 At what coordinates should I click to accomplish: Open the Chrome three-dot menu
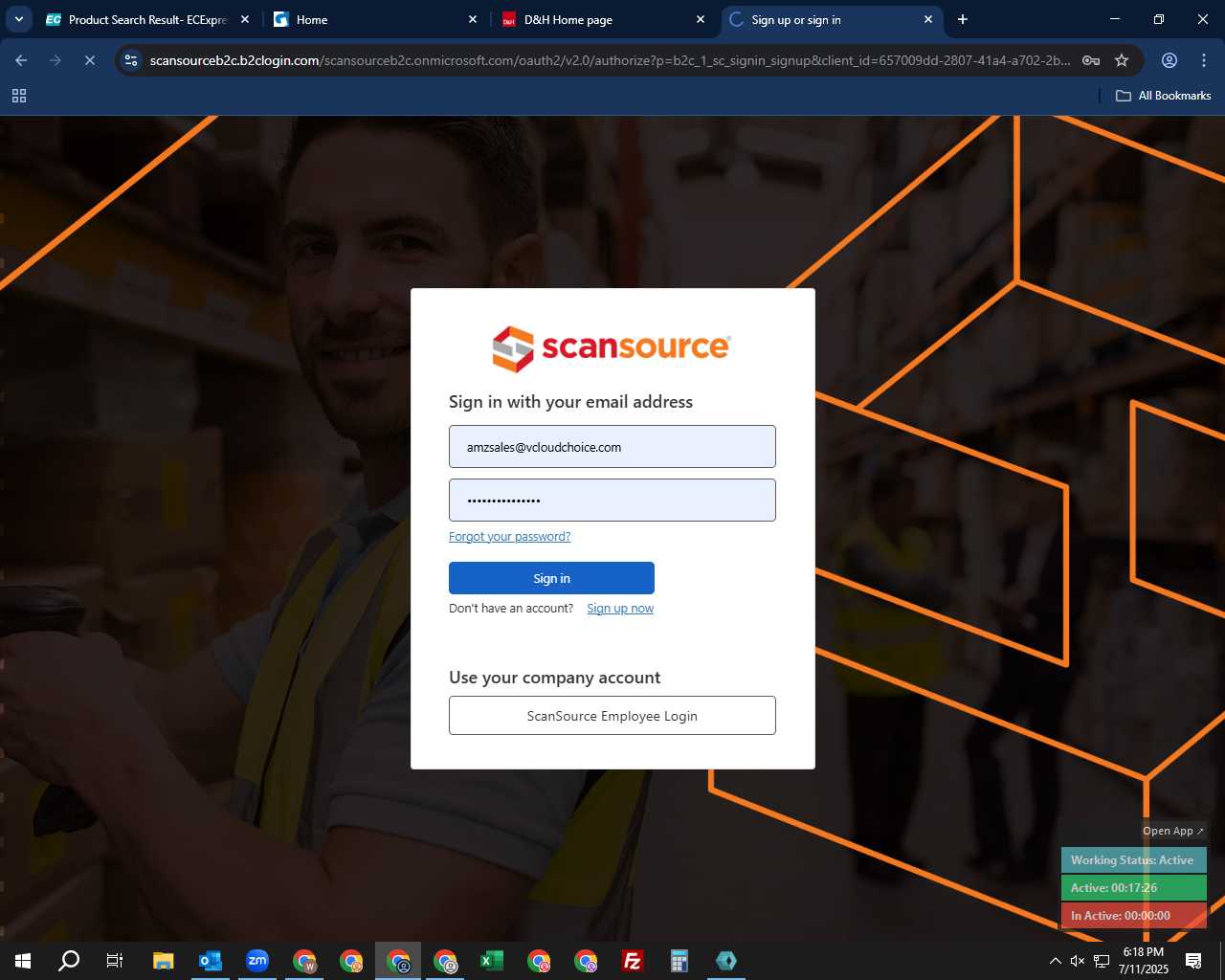(x=1204, y=60)
